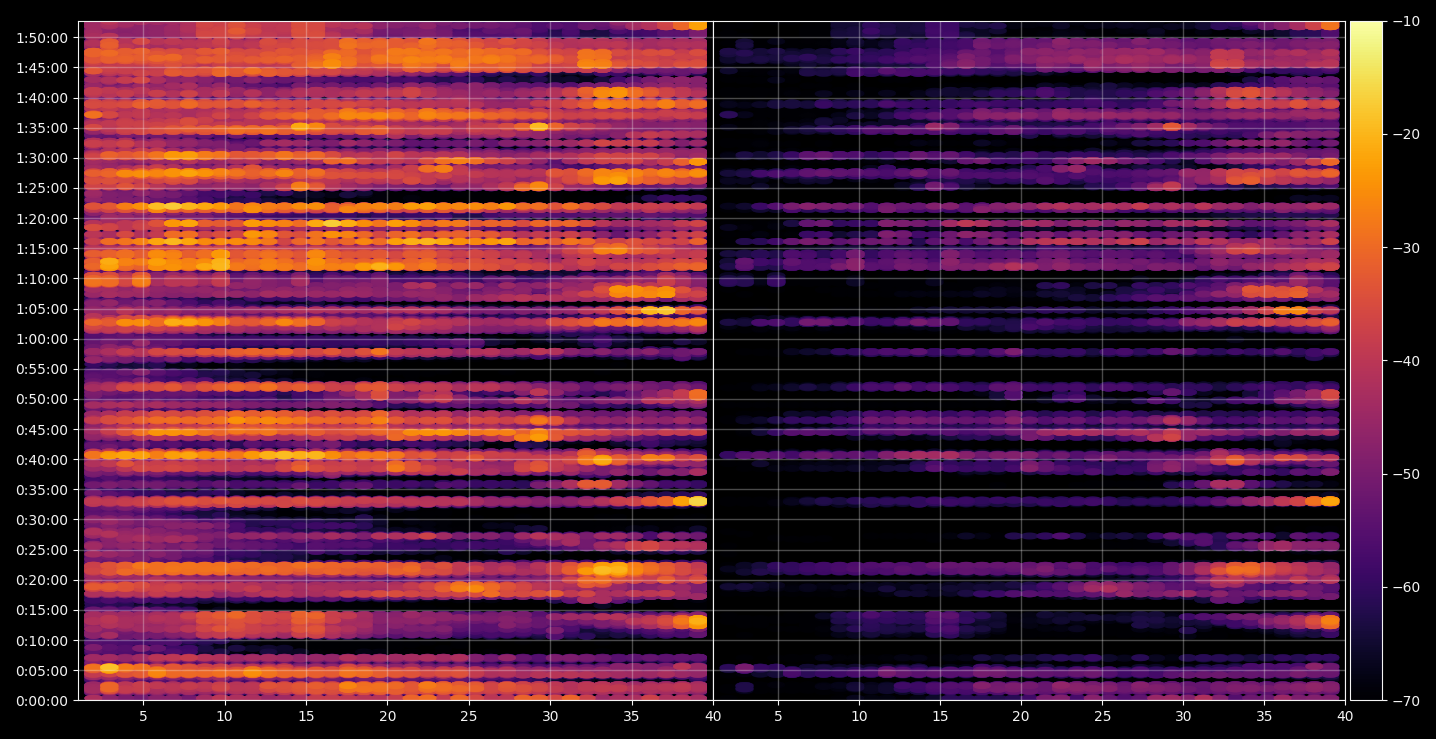
Task: Click the 1:25:00 time axis label
Action: click(42, 188)
